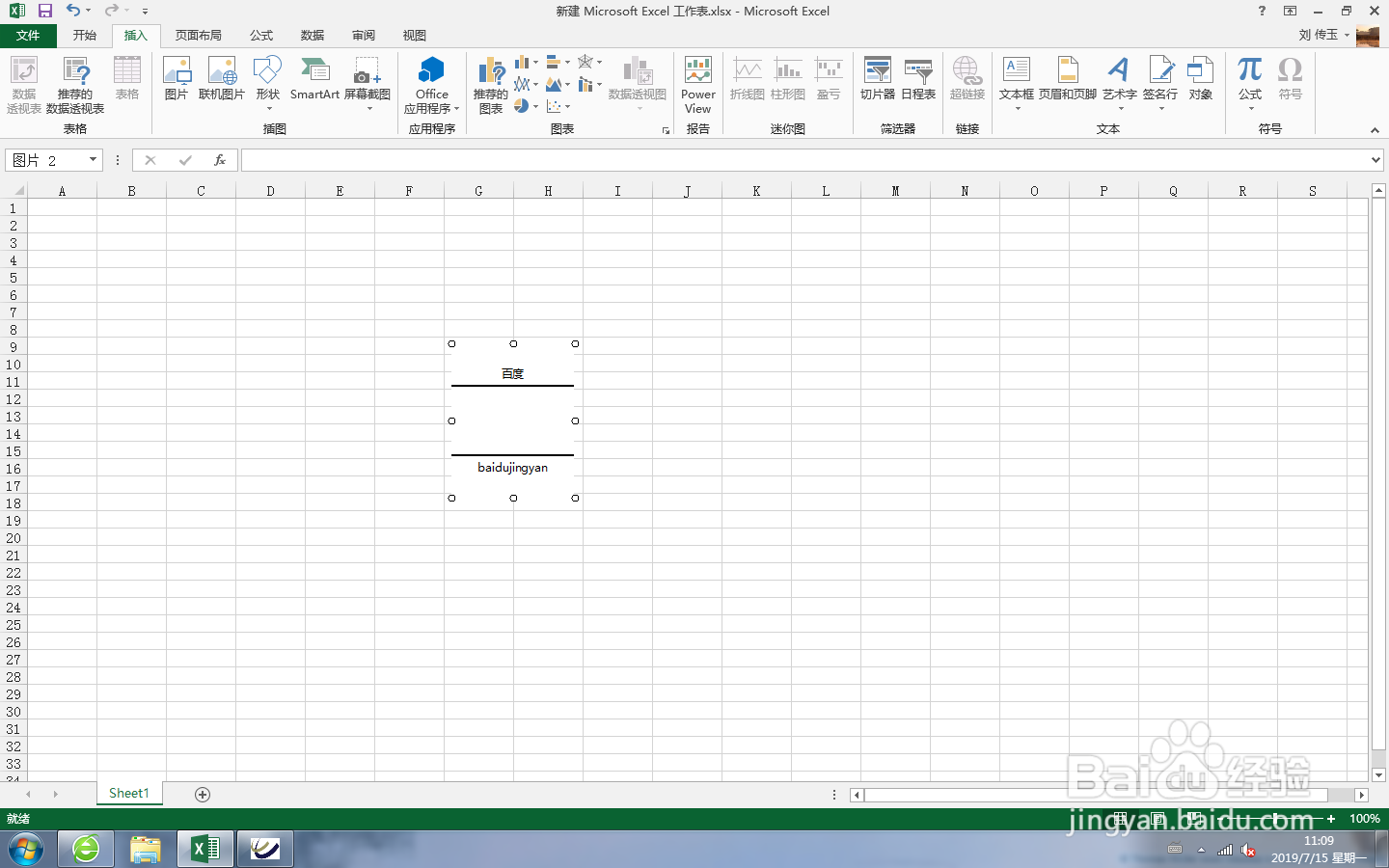Undo the last action
1389x868 pixels.
[x=73, y=11]
